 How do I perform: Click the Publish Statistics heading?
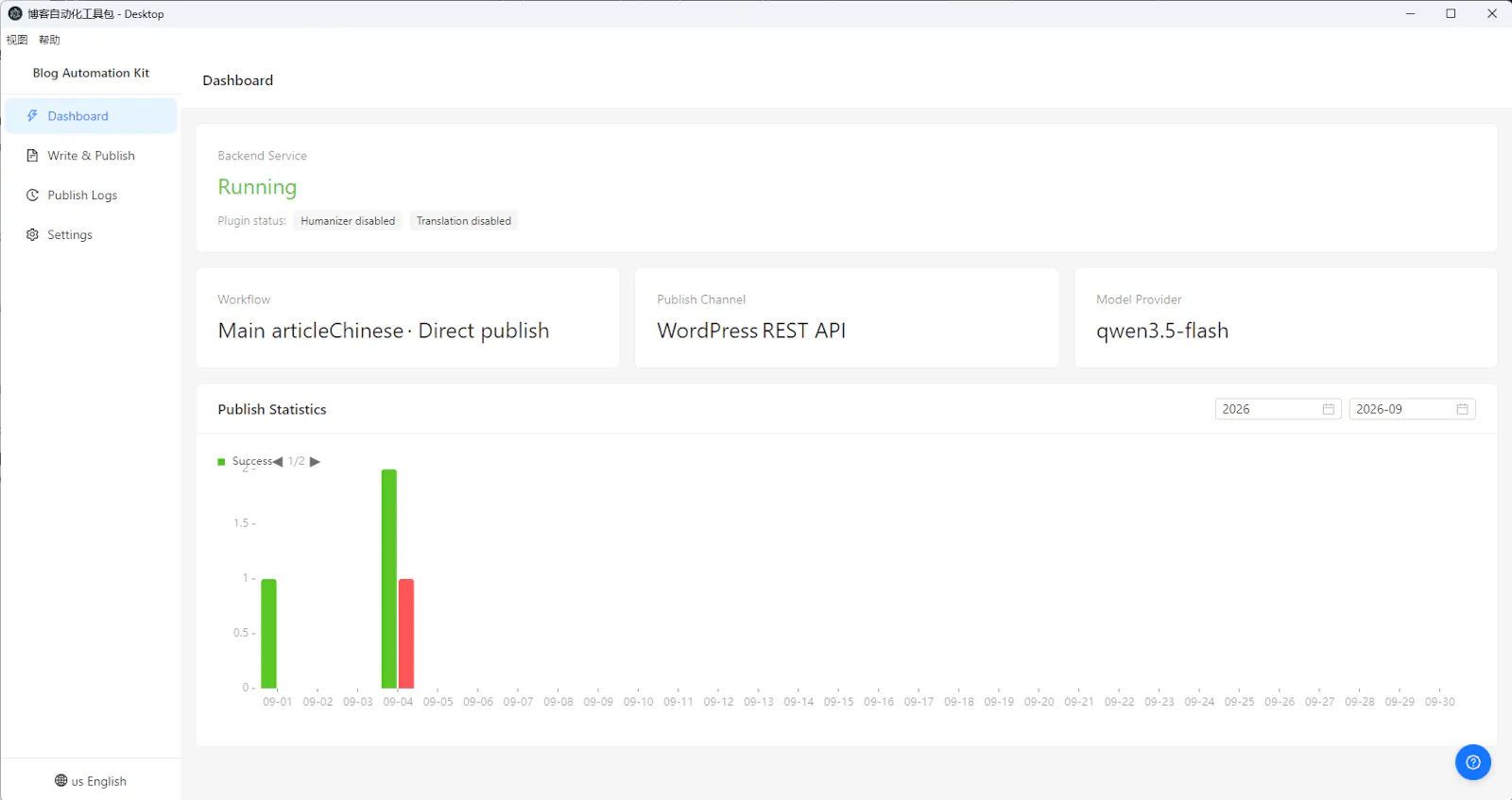tap(272, 409)
